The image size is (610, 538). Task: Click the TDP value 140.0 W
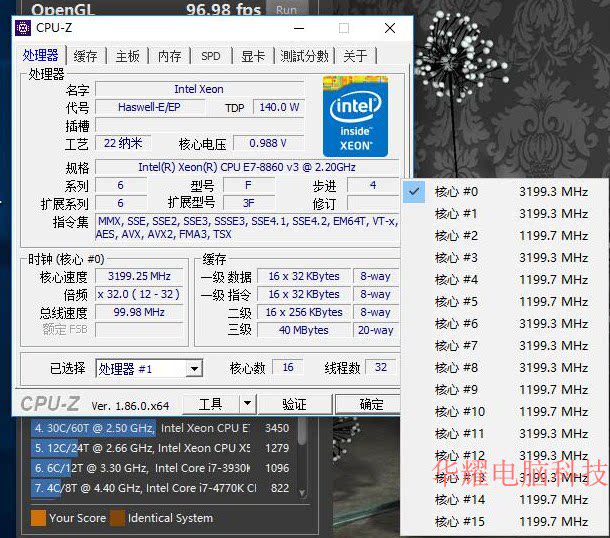pos(279,107)
